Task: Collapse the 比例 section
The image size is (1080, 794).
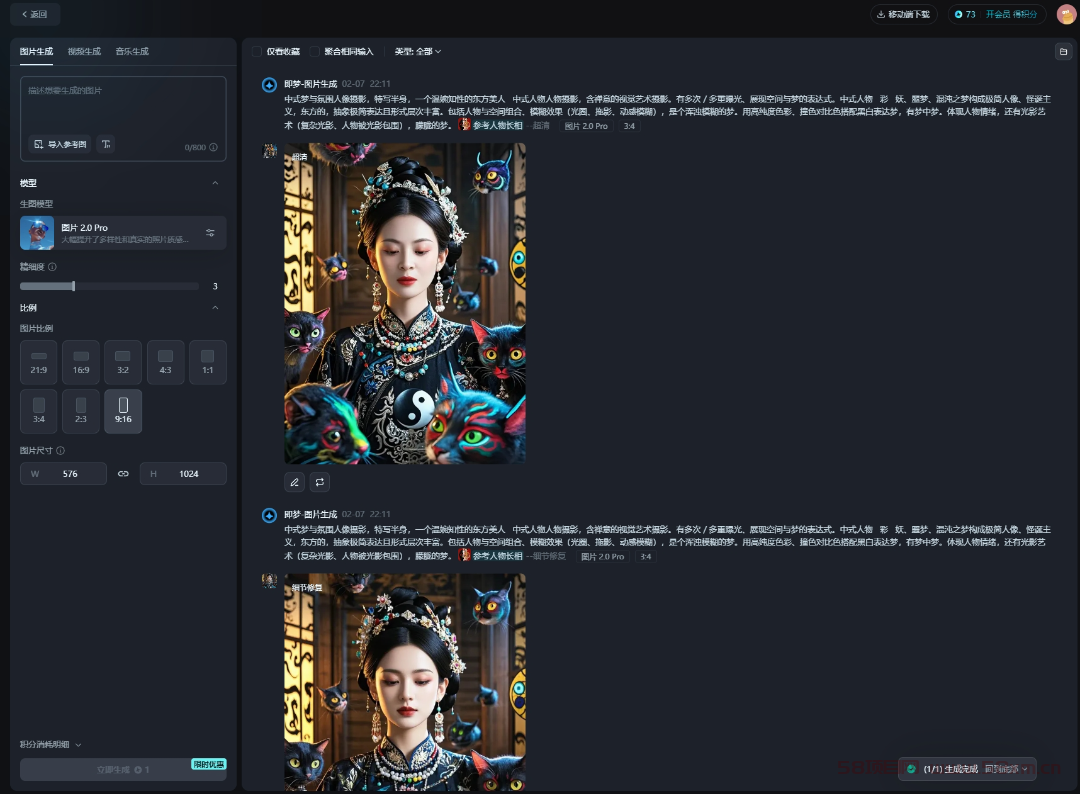Action: tap(215, 308)
